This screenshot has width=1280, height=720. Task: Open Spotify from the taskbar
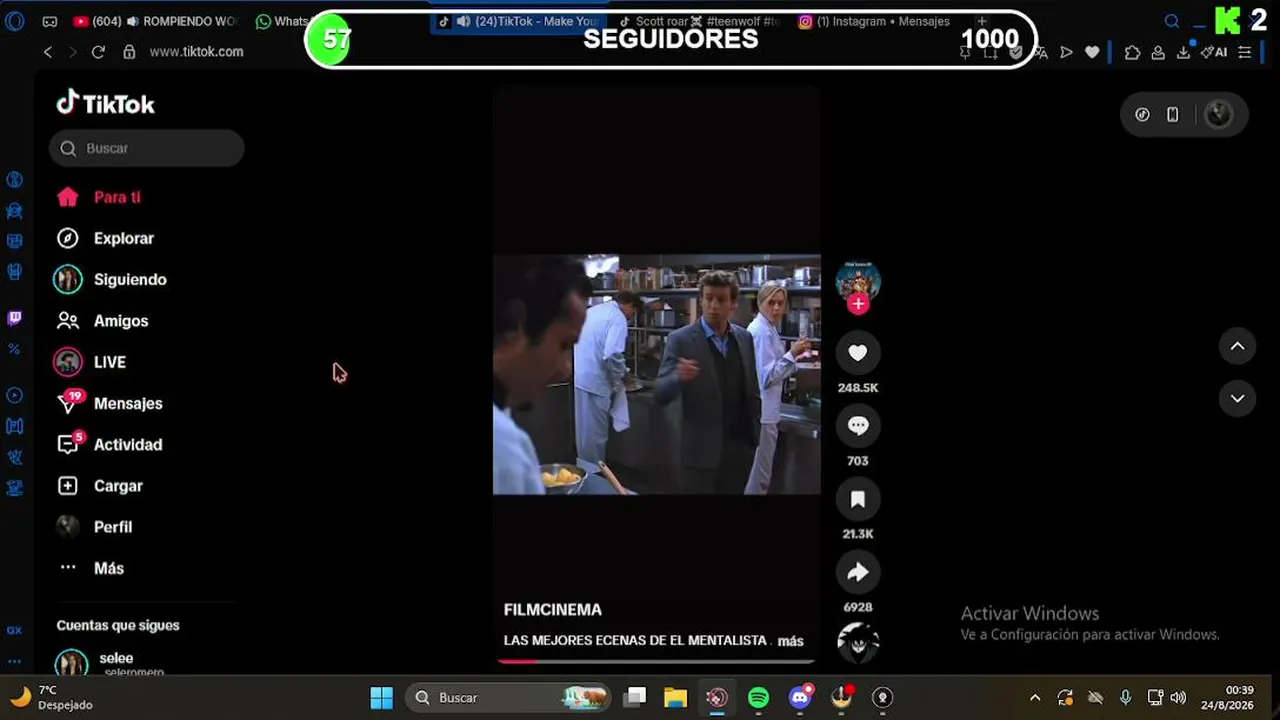[x=758, y=698]
